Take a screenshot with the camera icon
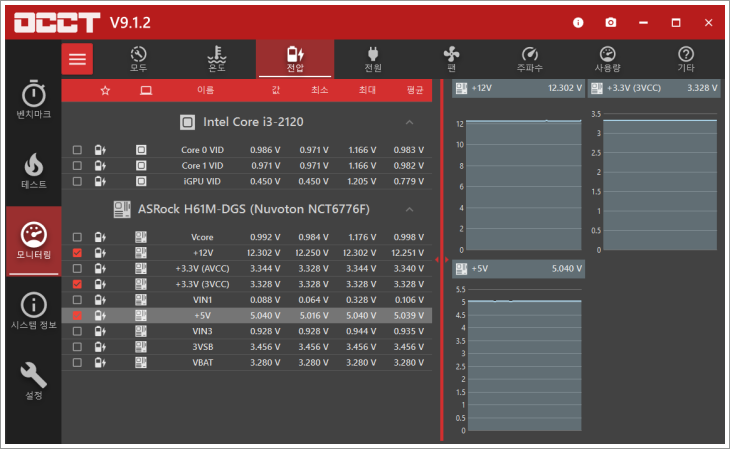The width and height of the screenshot is (730, 449). [x=611, y=22]
